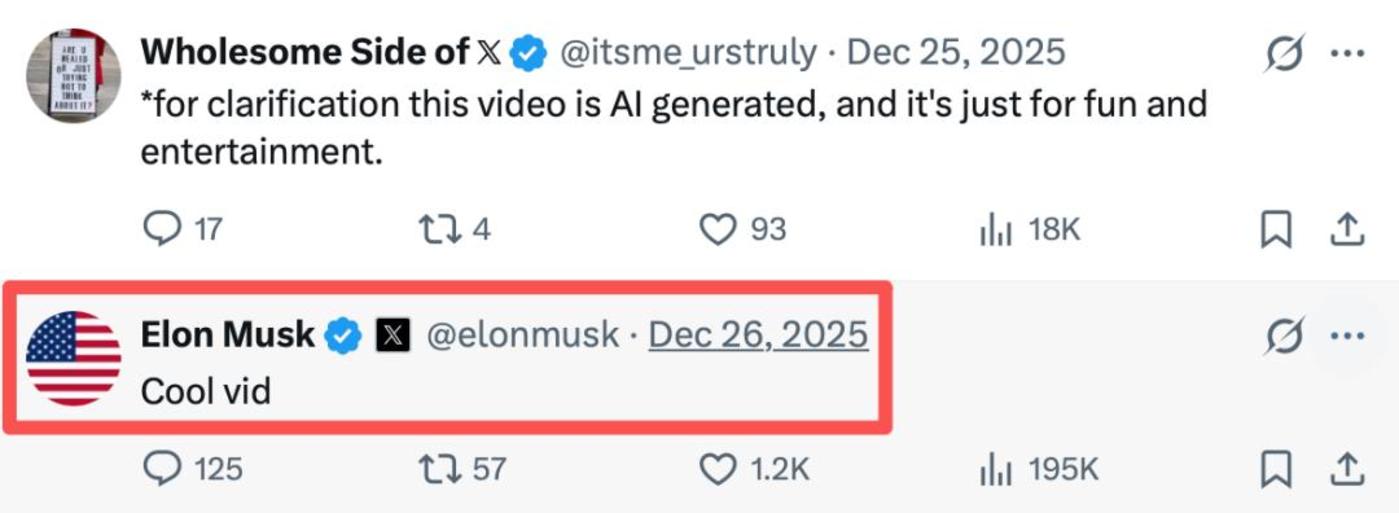Like Elon Musk's Cool vid reply
The width and height of the screenshot is (1399, 513).
coord(717,468)
